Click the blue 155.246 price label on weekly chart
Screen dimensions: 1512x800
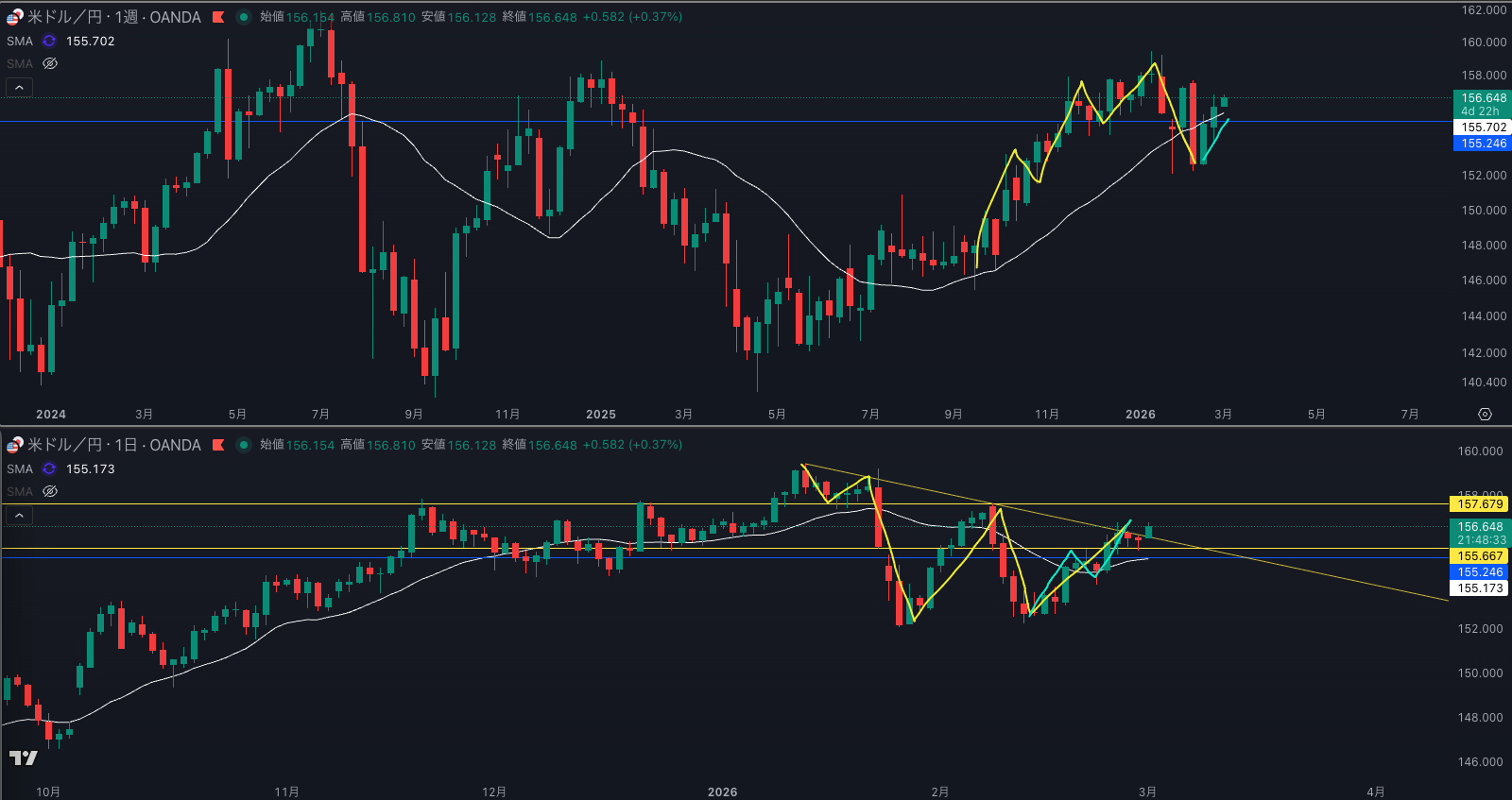(1483, 144)
